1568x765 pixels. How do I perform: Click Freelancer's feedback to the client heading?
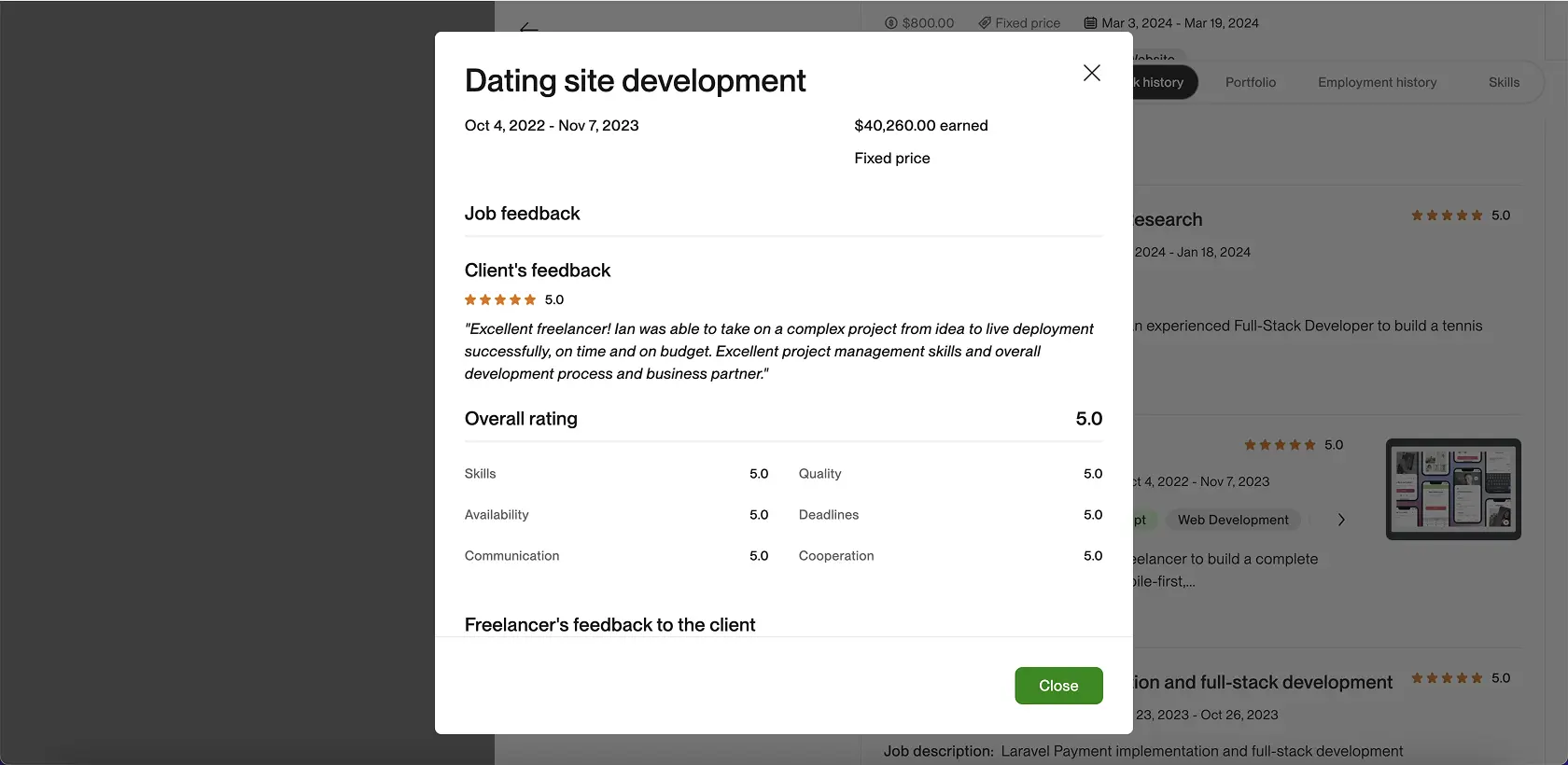coord(609,625)
